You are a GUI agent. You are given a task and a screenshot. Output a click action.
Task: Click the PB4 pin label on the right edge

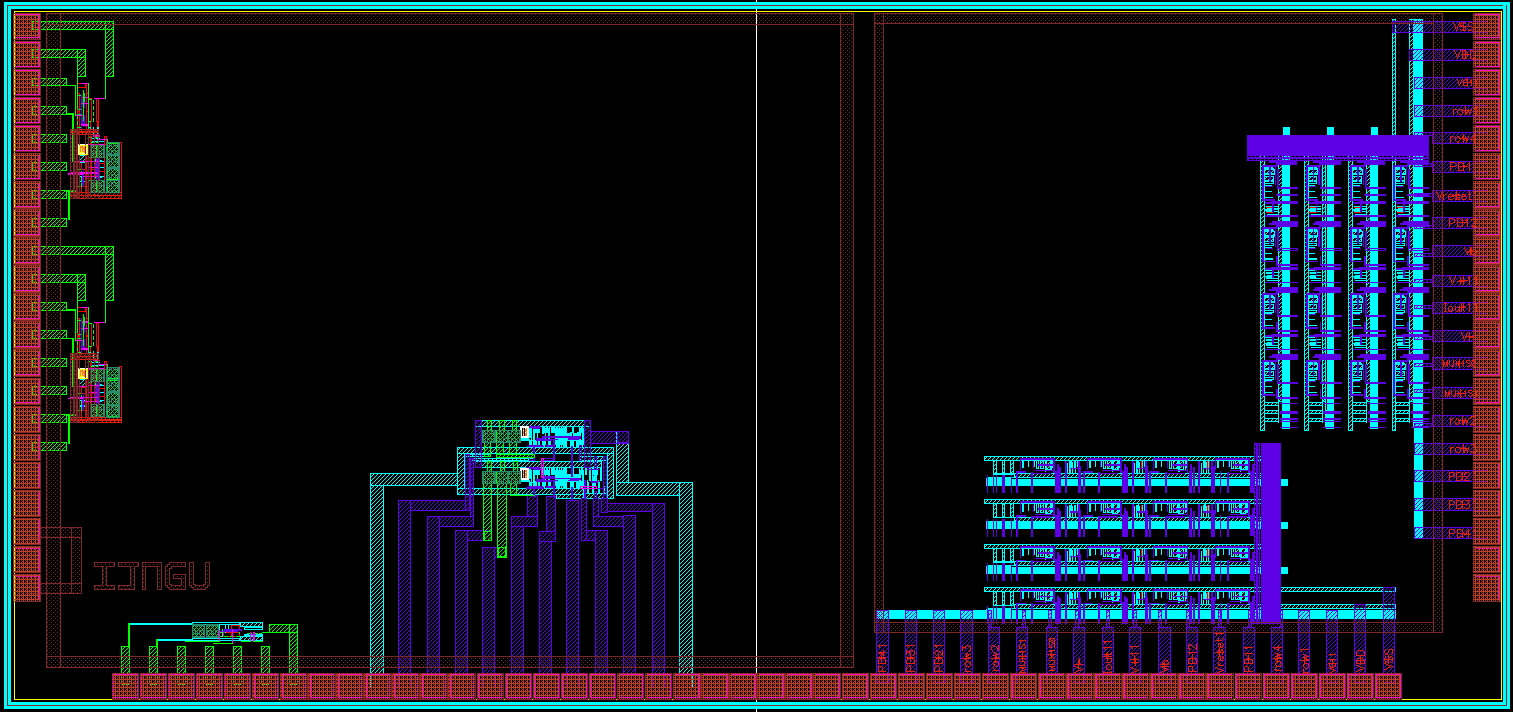(1460, 533)
